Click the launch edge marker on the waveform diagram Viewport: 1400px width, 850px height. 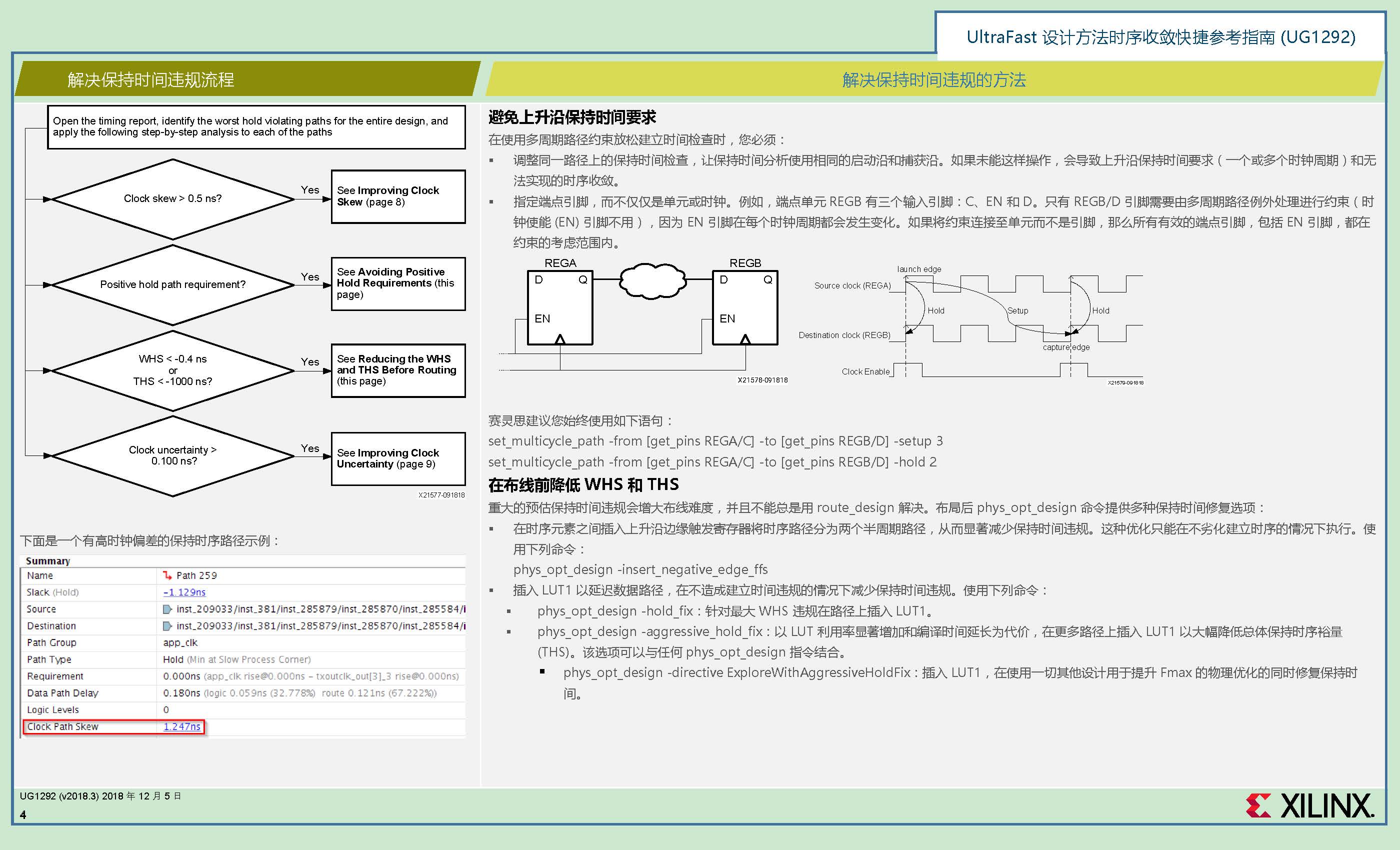(918, 269)
